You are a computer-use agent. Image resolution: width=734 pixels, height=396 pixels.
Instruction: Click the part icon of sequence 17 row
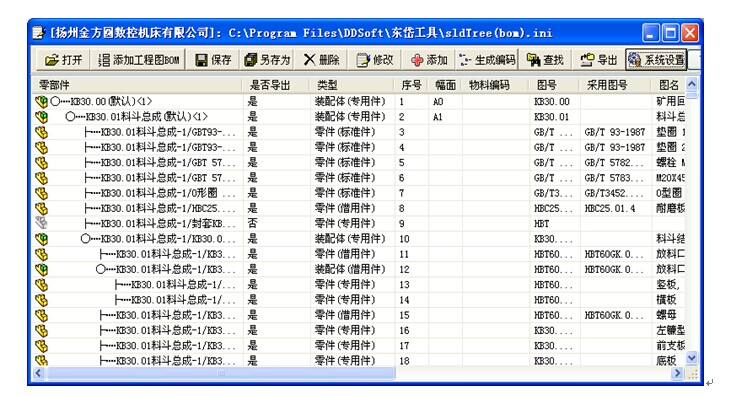pos(41,345)
